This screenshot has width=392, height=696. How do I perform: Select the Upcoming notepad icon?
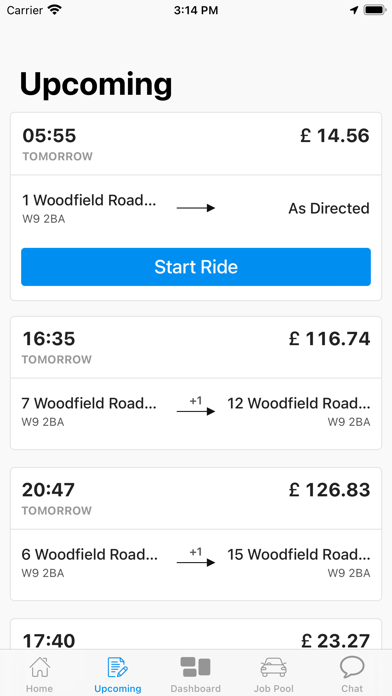pos(118,667)
